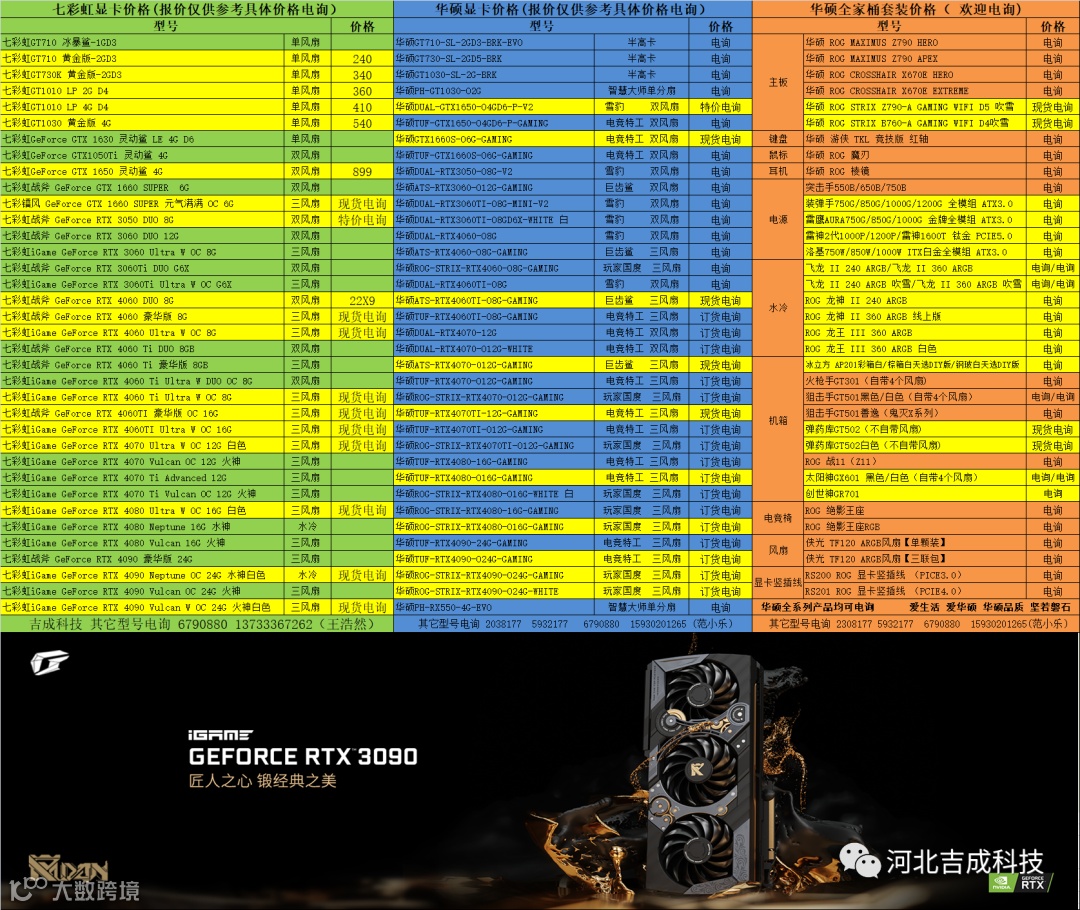
Task: Click 特价电询 in the RTX 3050 DUO row
Action: (x=362, y=220)
